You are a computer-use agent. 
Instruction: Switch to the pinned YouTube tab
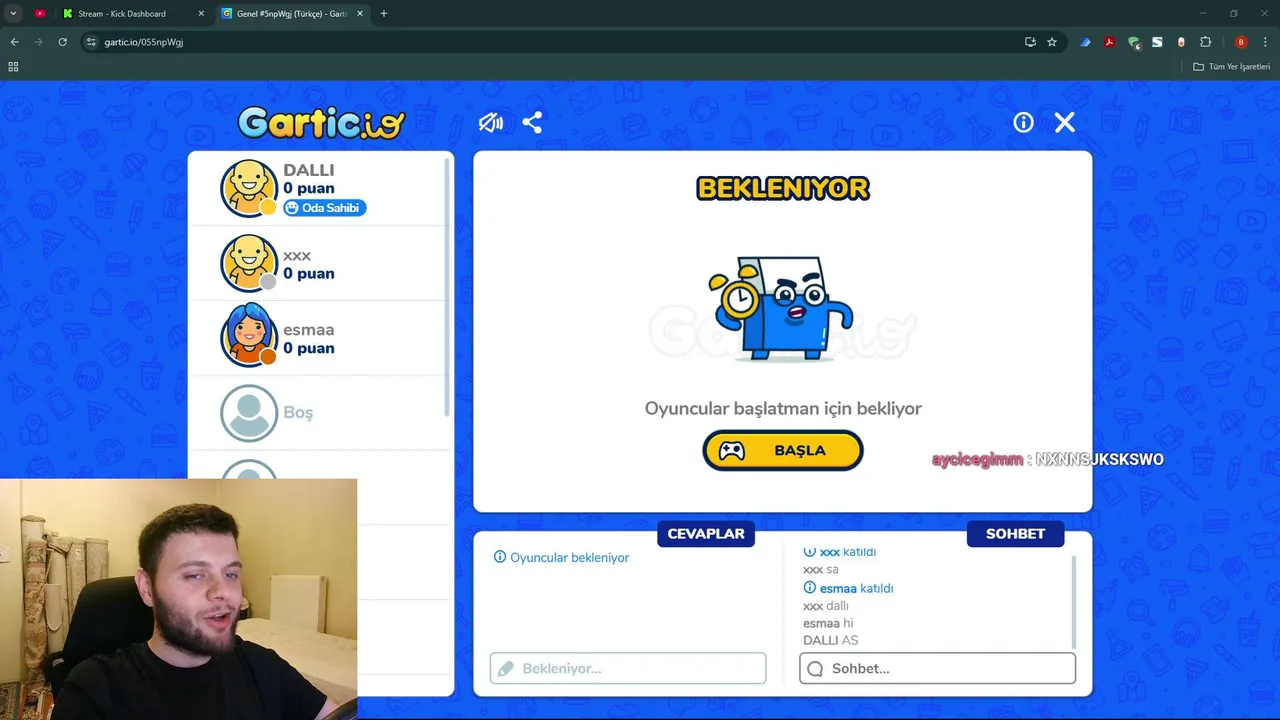click(40, 13)
